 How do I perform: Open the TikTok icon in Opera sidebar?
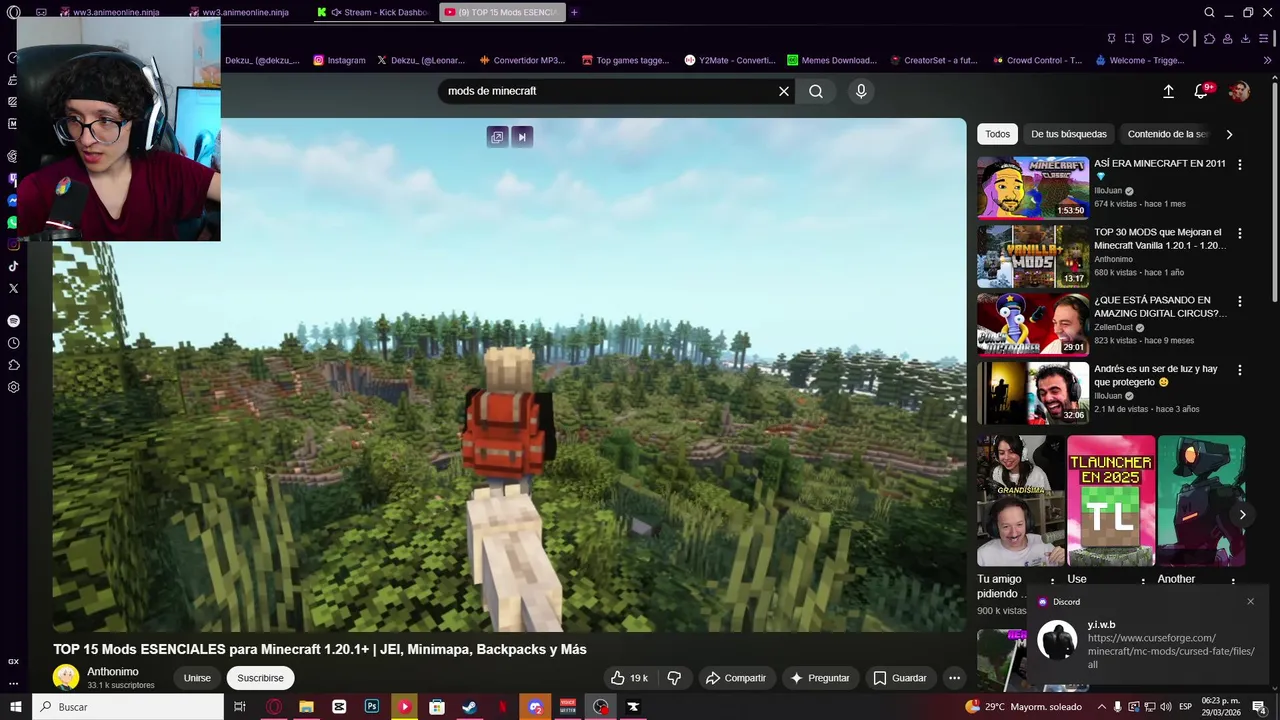(x=13, y=266)
